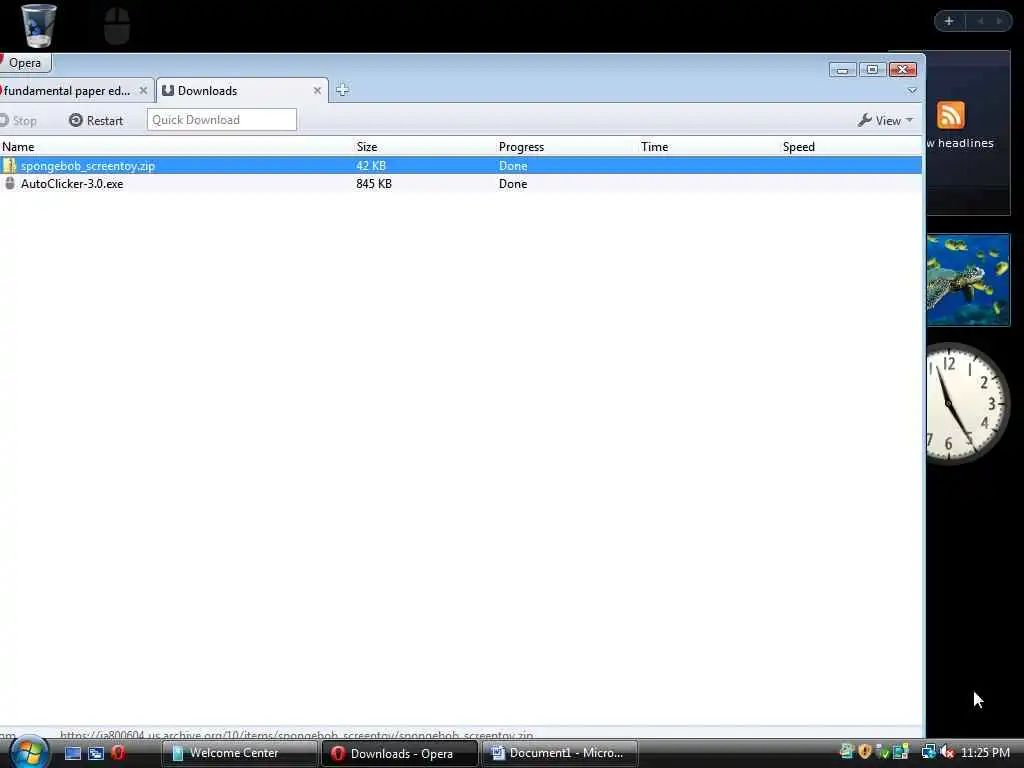
Task: Click the muted volume tray icon
Action: click(946, 752)
